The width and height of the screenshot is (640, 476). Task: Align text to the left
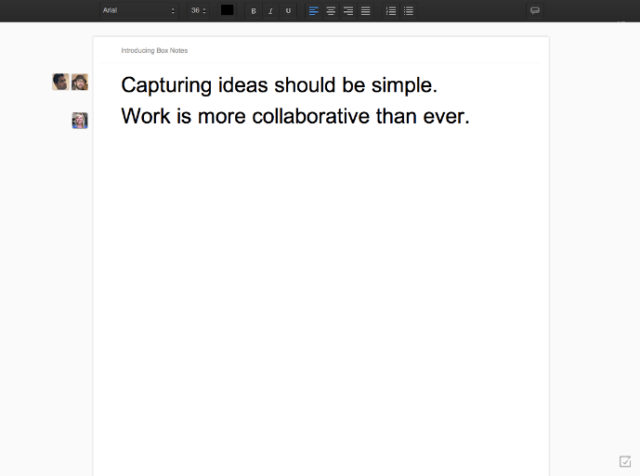coord(313,10)
